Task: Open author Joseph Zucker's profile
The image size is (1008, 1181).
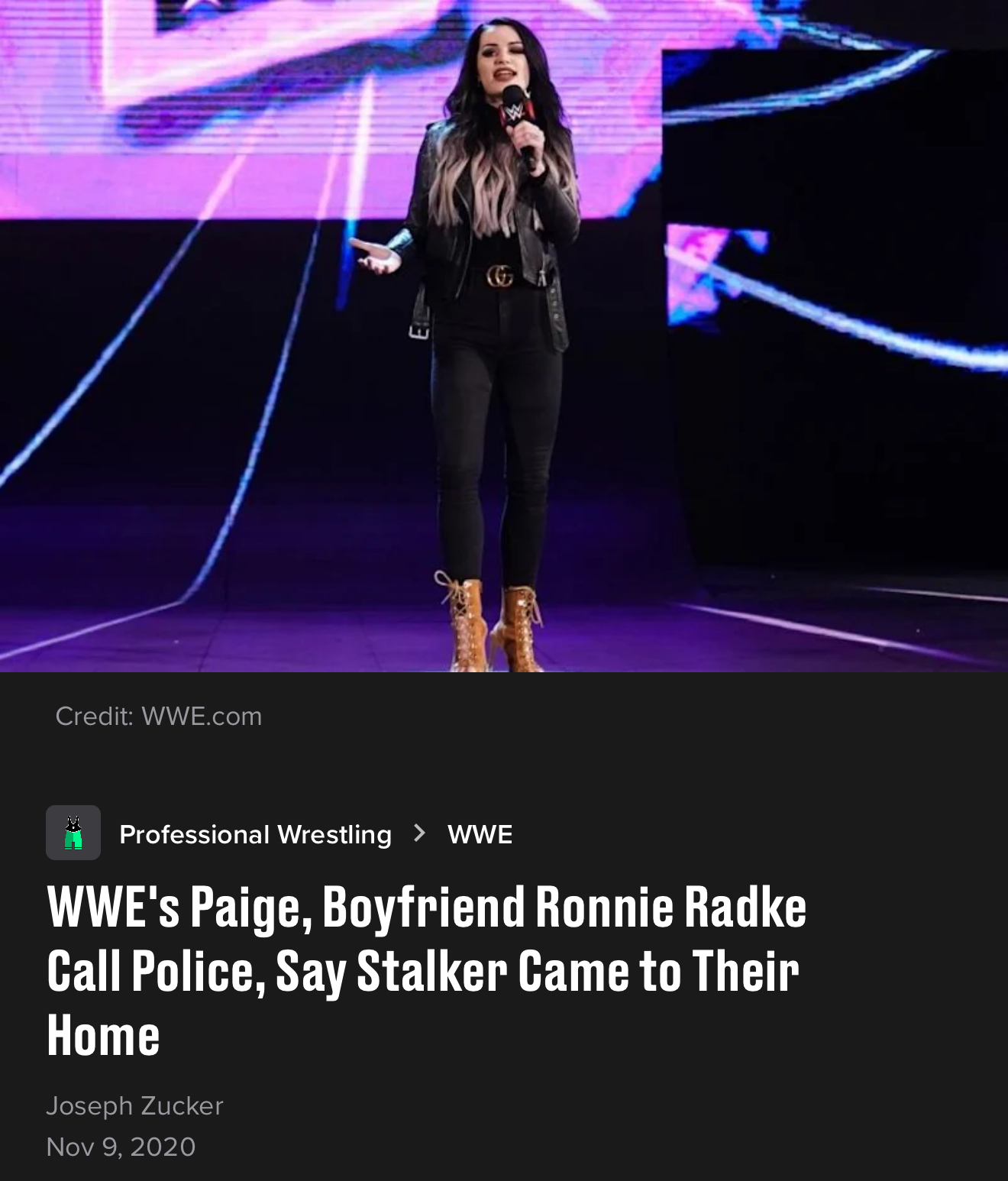Action: [x=134, y=1105]
